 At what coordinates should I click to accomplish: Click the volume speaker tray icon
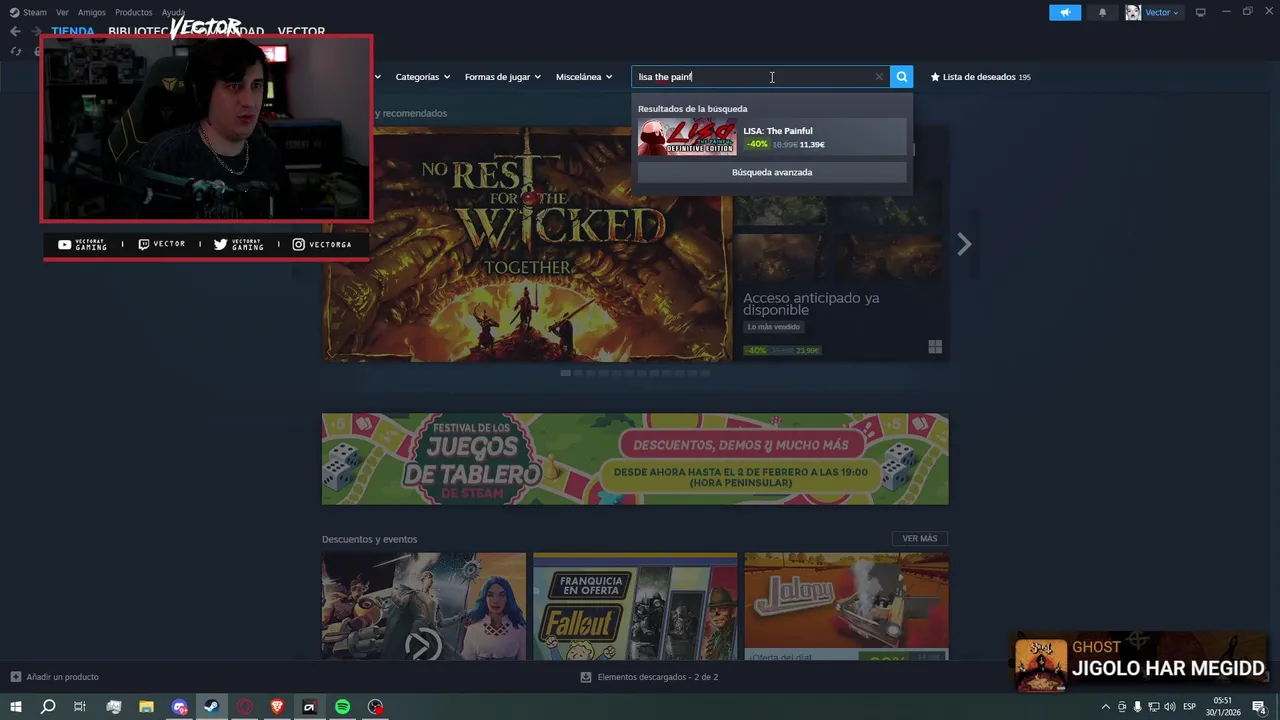[1169, 707]
